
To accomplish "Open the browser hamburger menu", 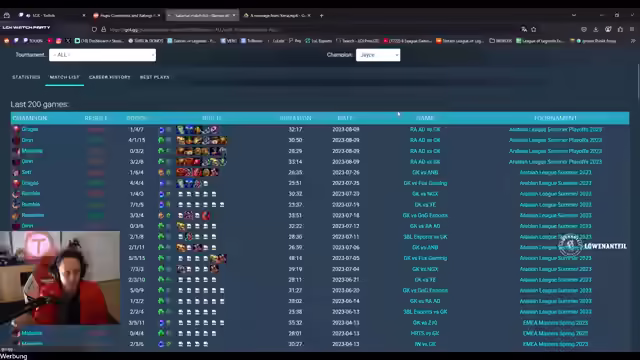I will [x=632, y=29].
